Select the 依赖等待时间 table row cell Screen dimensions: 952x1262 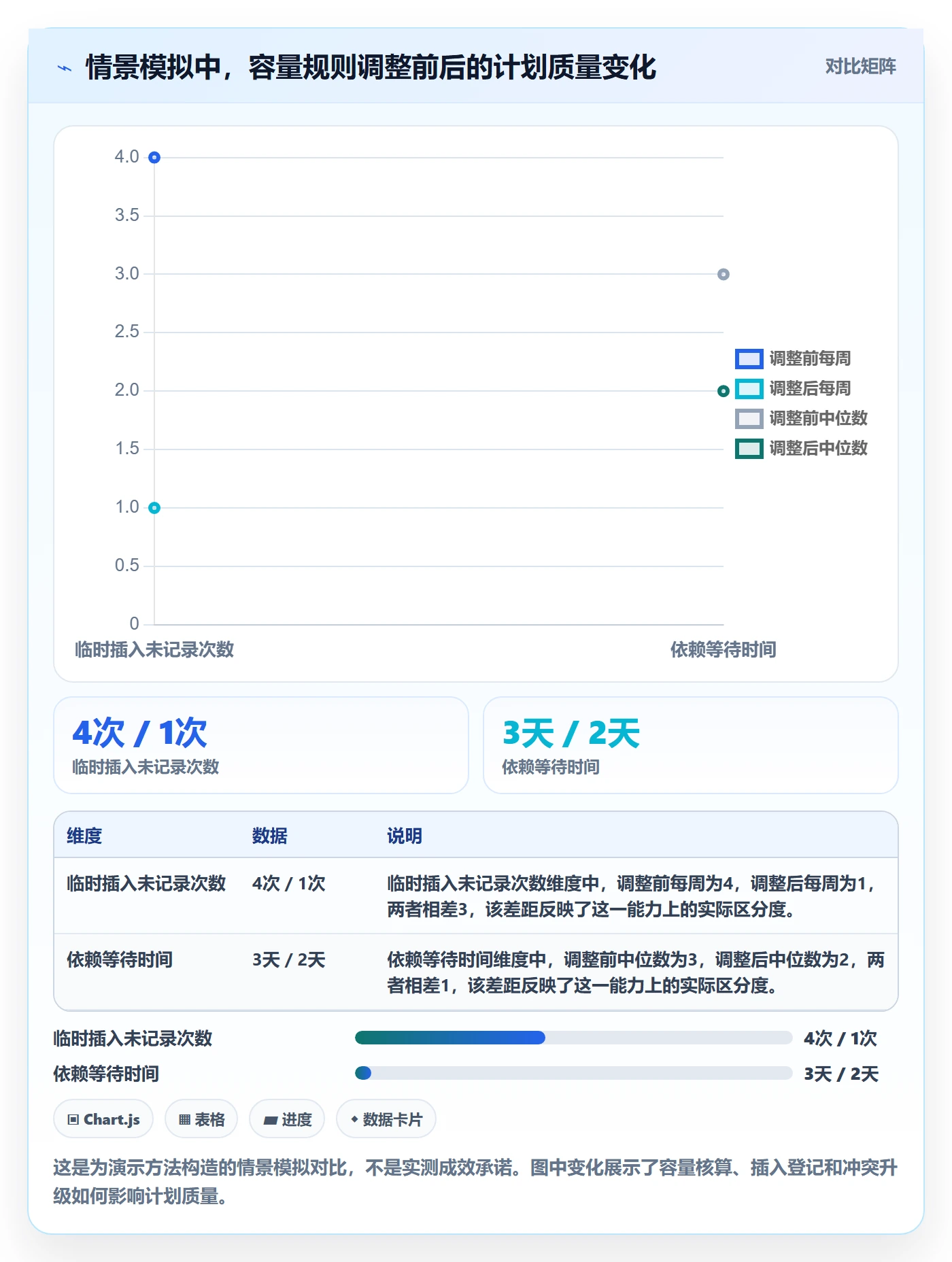[120, 959]
